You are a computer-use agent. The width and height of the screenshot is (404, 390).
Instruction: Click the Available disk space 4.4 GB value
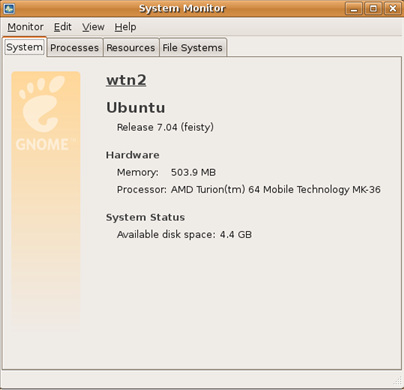(x=236, y=234)
